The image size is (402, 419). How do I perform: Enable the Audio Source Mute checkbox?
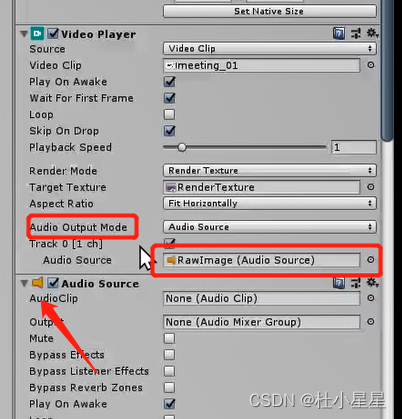[170, 338]
